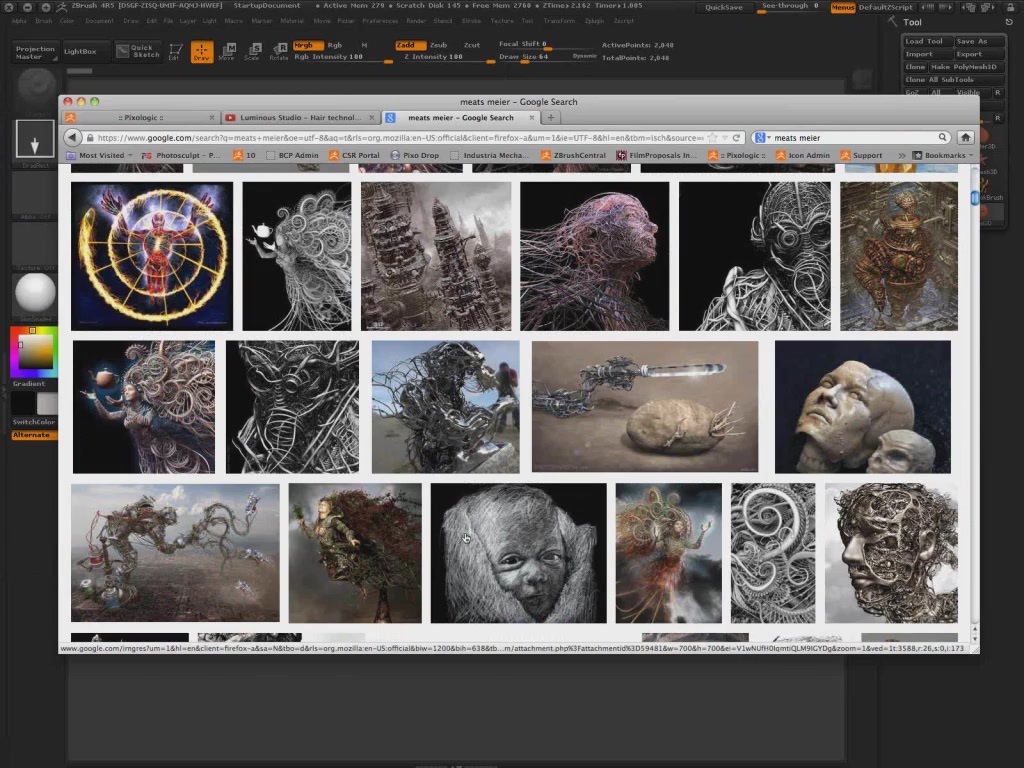This screenshot has height=768, width=1024.
Task: Open the BCP Admin bookmark
Action: click(x=293, y=155)
